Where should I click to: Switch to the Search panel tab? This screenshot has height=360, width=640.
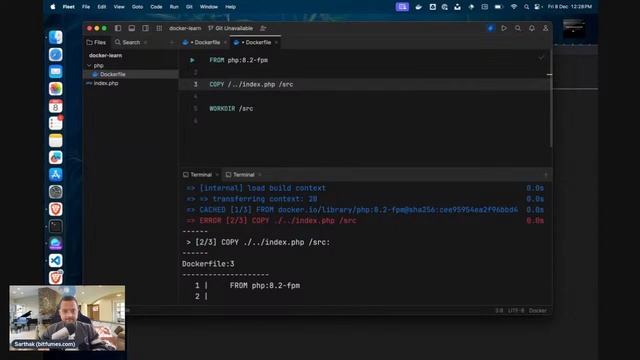pos(127,42)
